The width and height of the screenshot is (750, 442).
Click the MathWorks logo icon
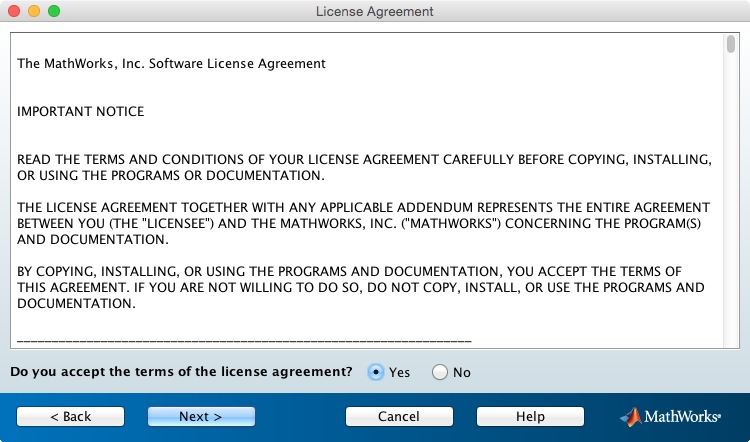click(630, 416)
